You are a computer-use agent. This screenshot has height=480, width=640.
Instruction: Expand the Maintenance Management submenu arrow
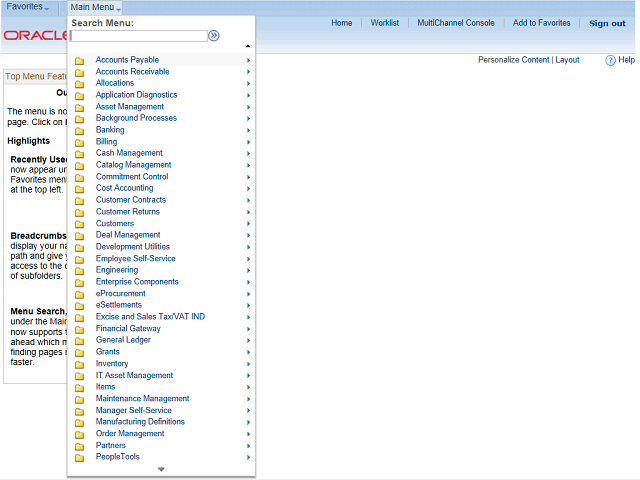(248, 399)
